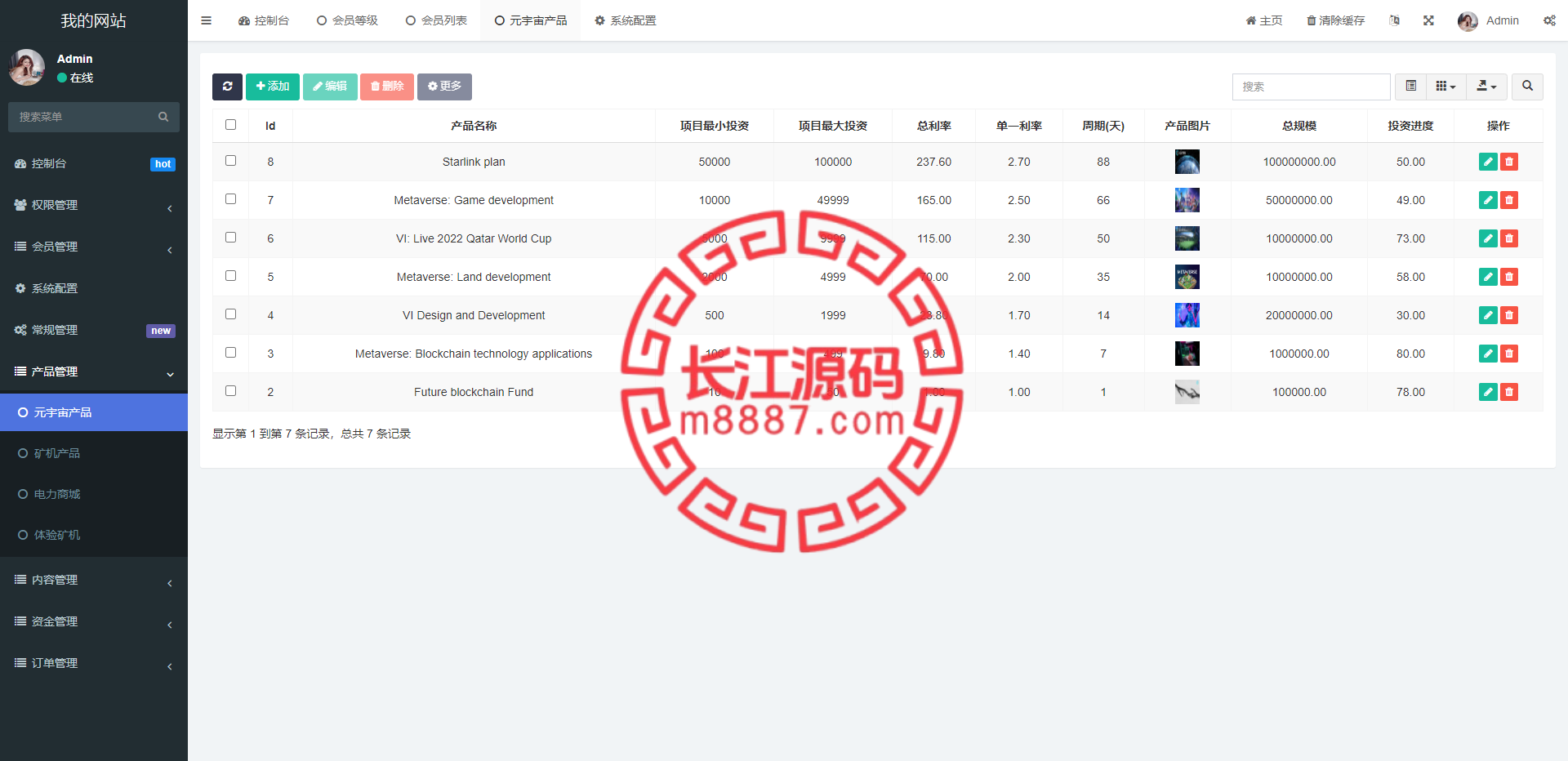Open 控制台 dashboard in the sidebar
The width and height of the screenshot is (1568, 761).
coord(94,163)
